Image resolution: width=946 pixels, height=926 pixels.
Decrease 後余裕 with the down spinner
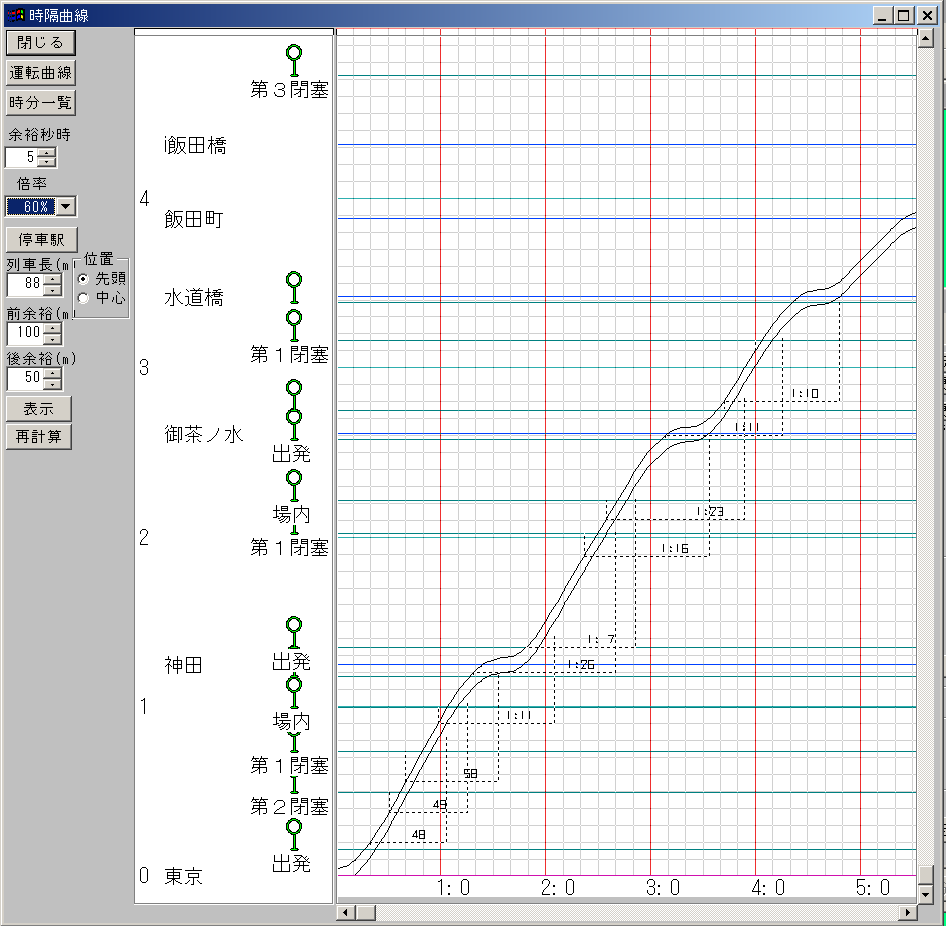[x=52, y=383]
